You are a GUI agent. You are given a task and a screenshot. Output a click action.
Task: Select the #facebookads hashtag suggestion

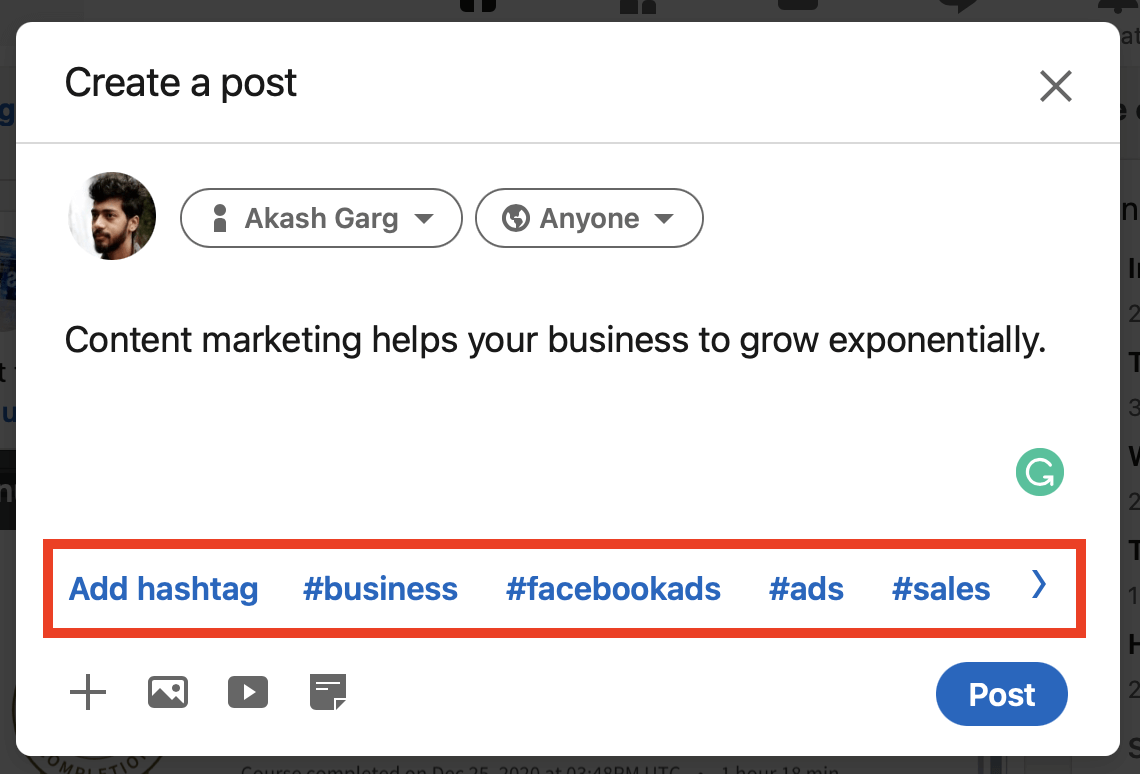613,589
